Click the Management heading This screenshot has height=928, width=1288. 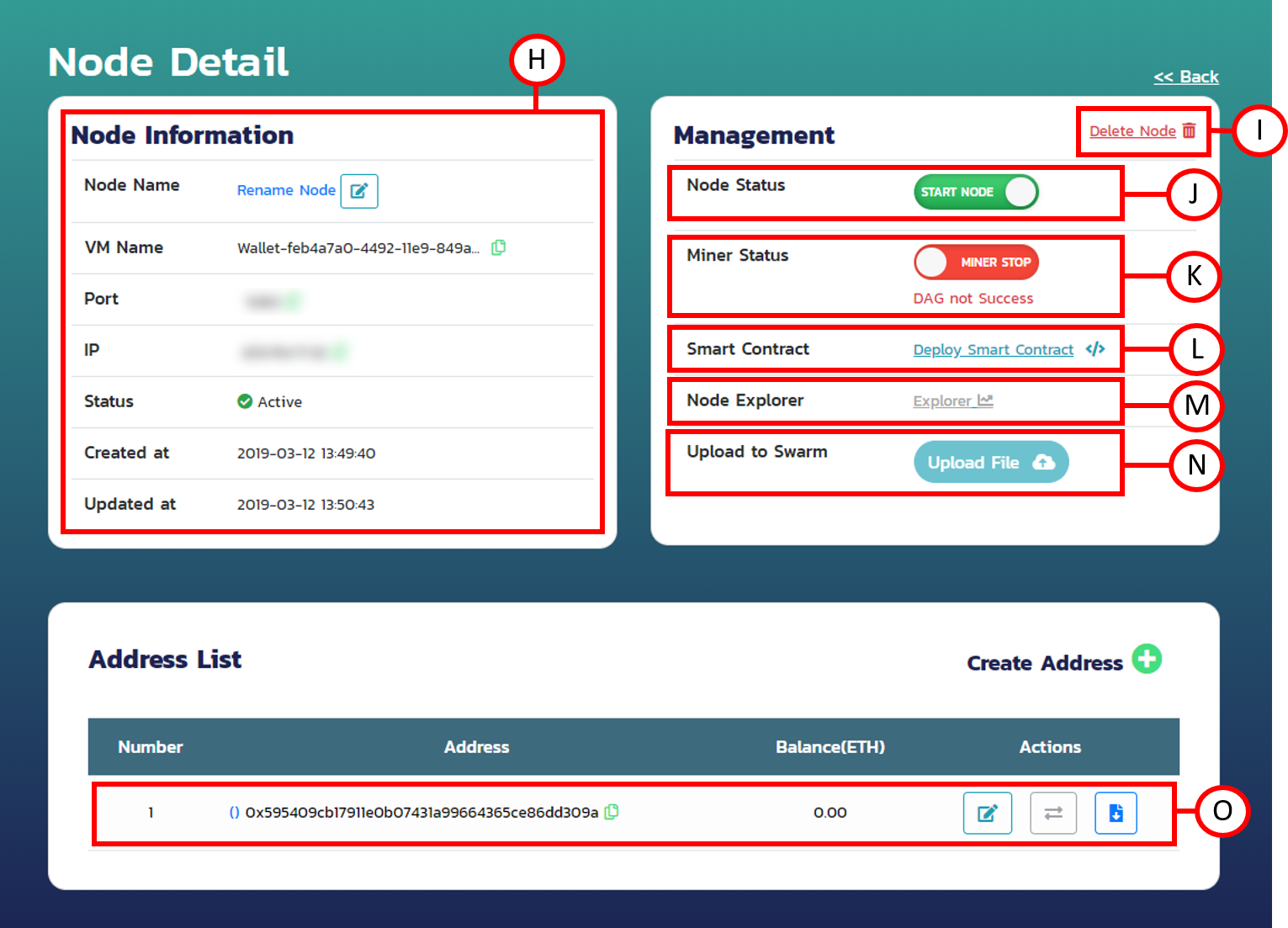[x=755, y=135]
